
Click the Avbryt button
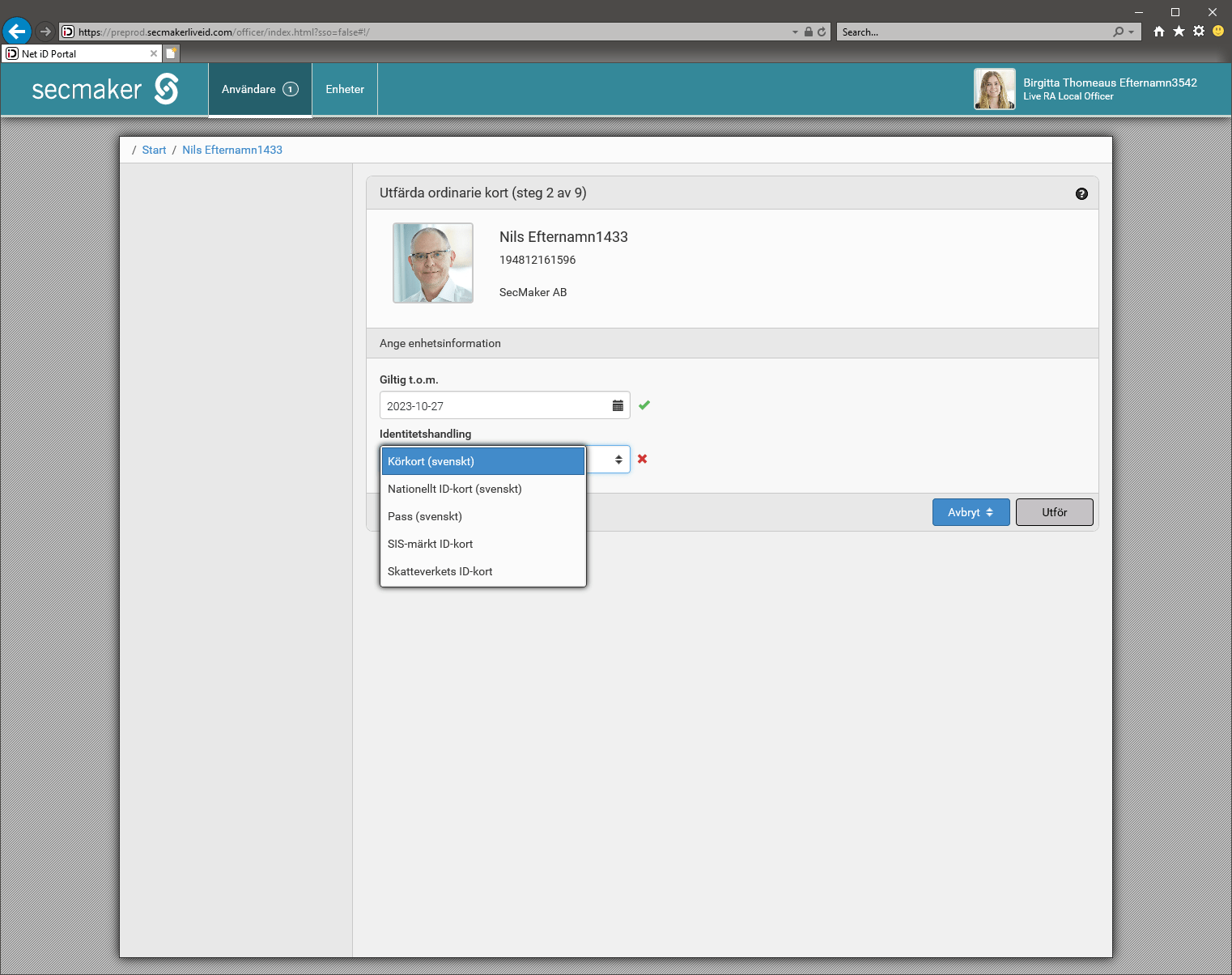point(970,512)
